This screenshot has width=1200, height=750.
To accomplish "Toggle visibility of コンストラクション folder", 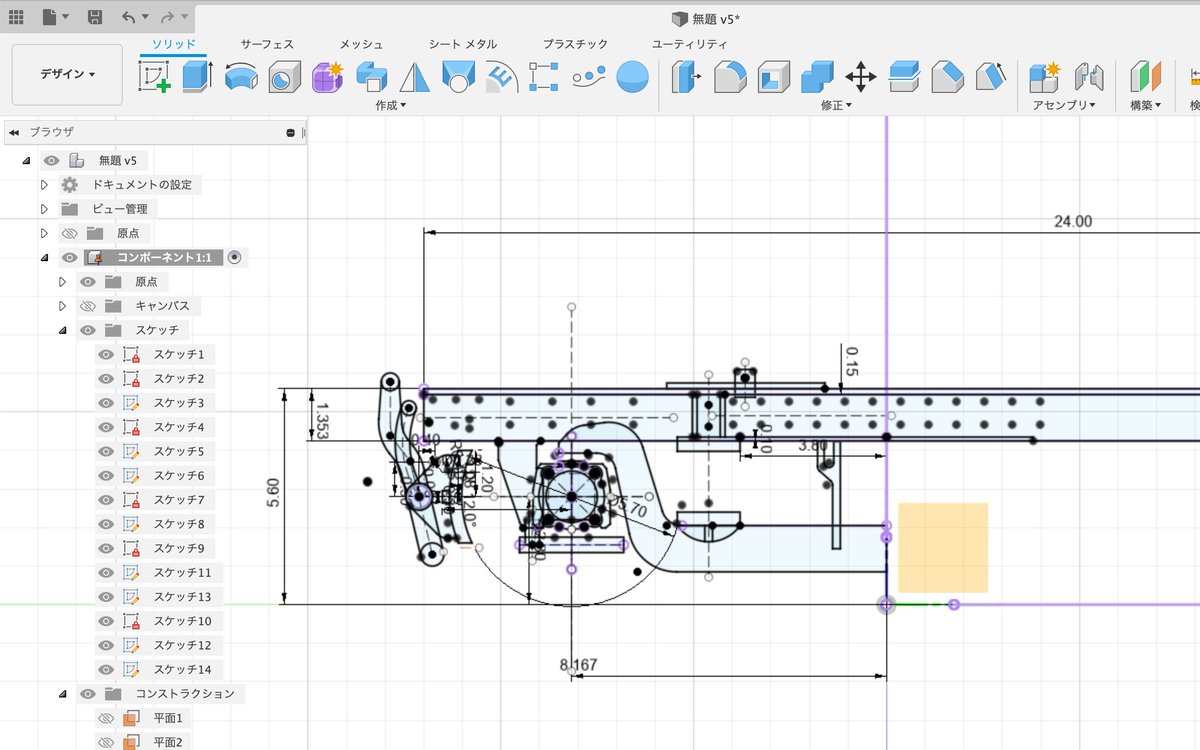I will [87, 694].
